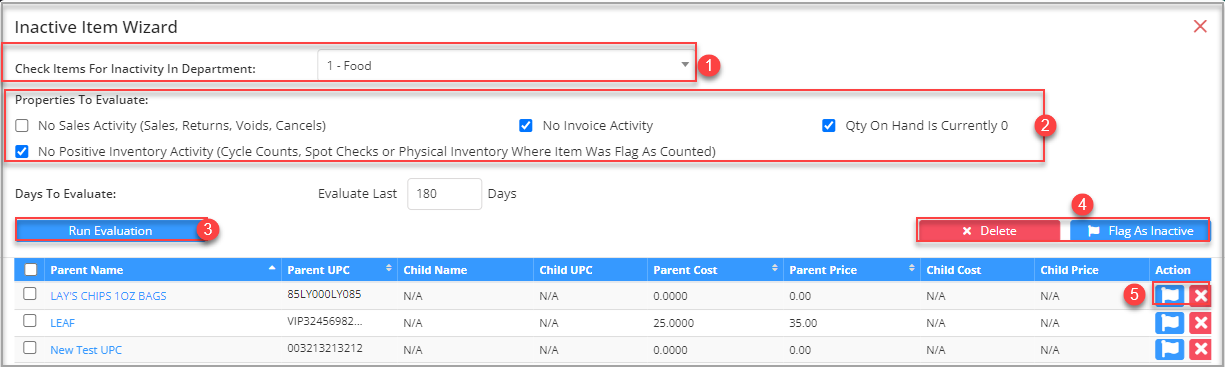
Task: Flag New Test UPC row as inactive
Action: point(1170,349)
